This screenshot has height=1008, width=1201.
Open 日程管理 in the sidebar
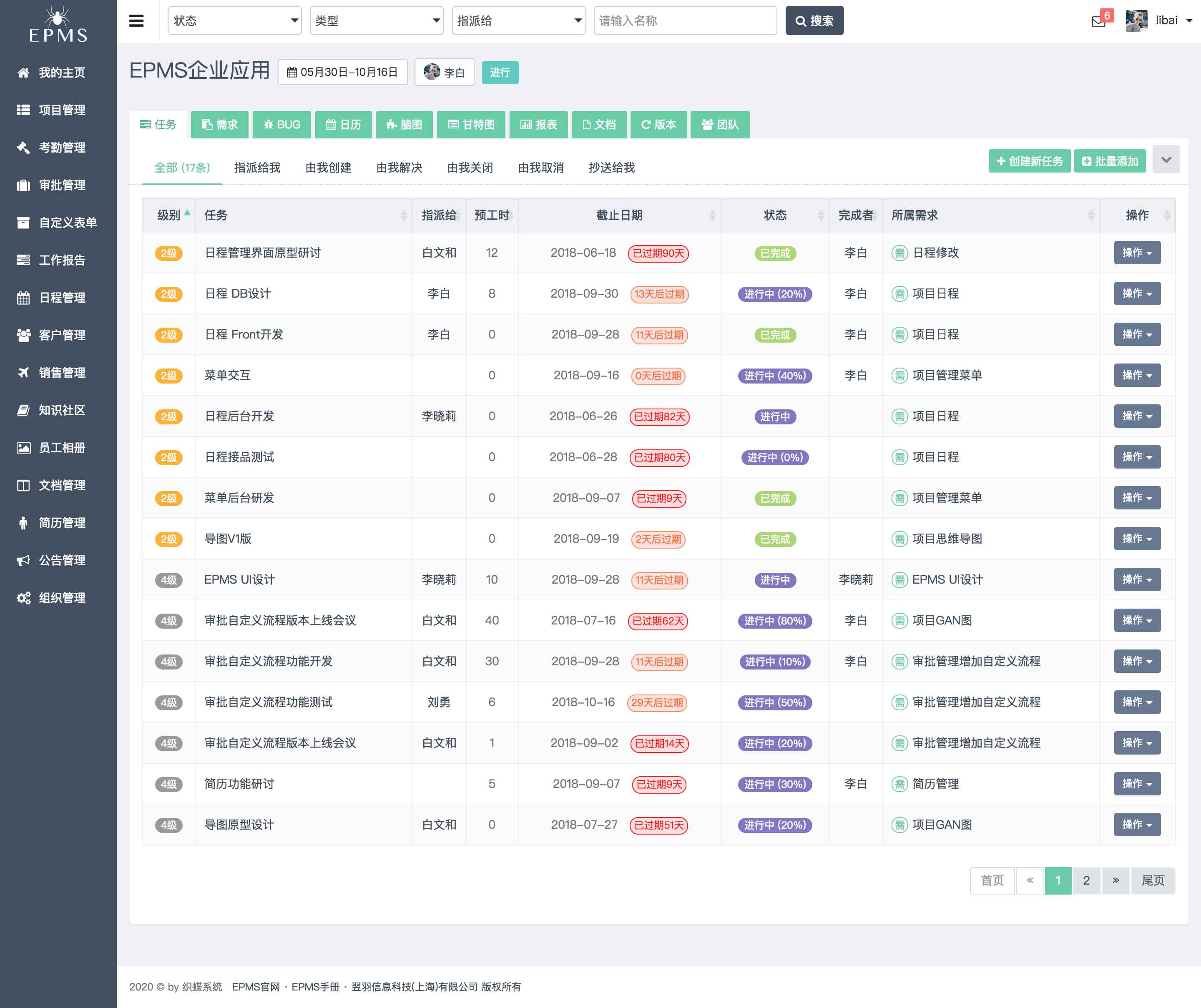click(58, 298)
